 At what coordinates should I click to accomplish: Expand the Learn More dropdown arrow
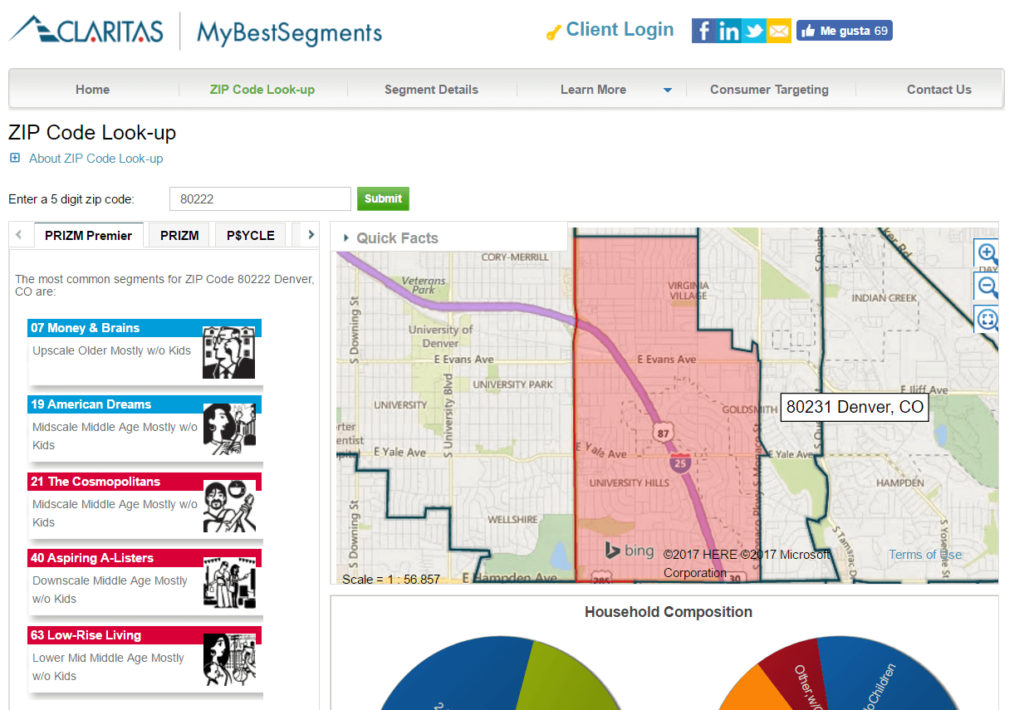pos(667,90)
